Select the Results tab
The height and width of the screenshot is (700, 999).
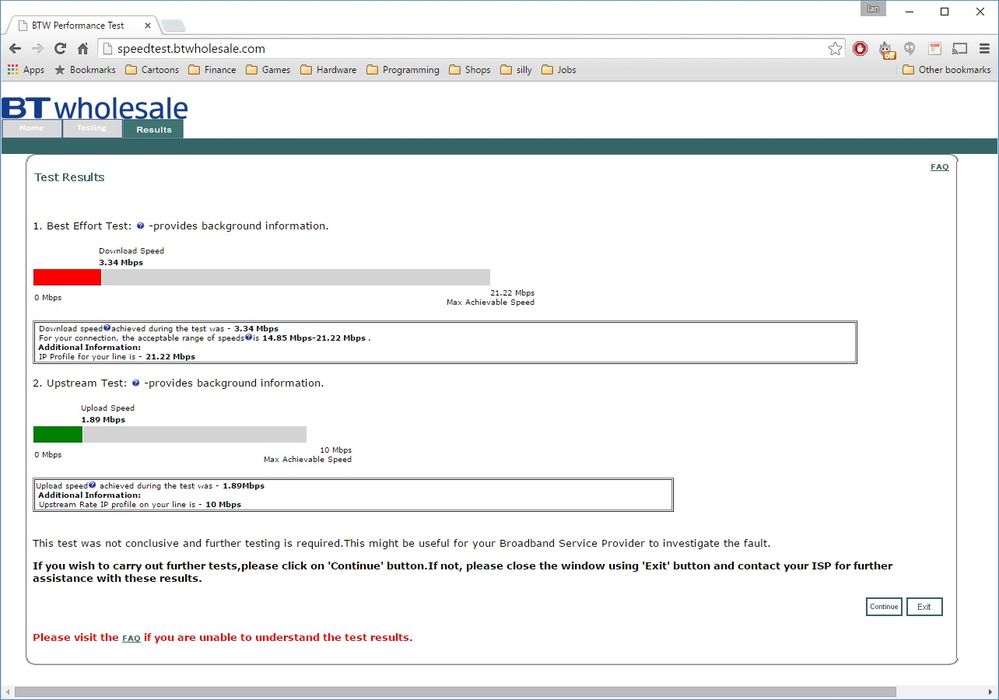click(154, 129)
